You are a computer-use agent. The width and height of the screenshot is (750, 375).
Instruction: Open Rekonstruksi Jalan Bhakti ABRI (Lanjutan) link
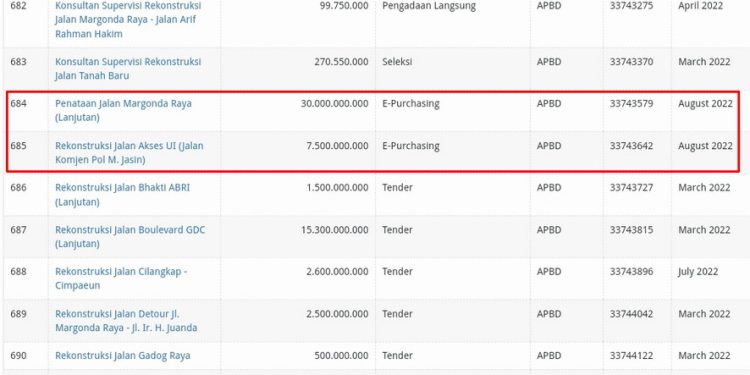[x=122, y=194]
